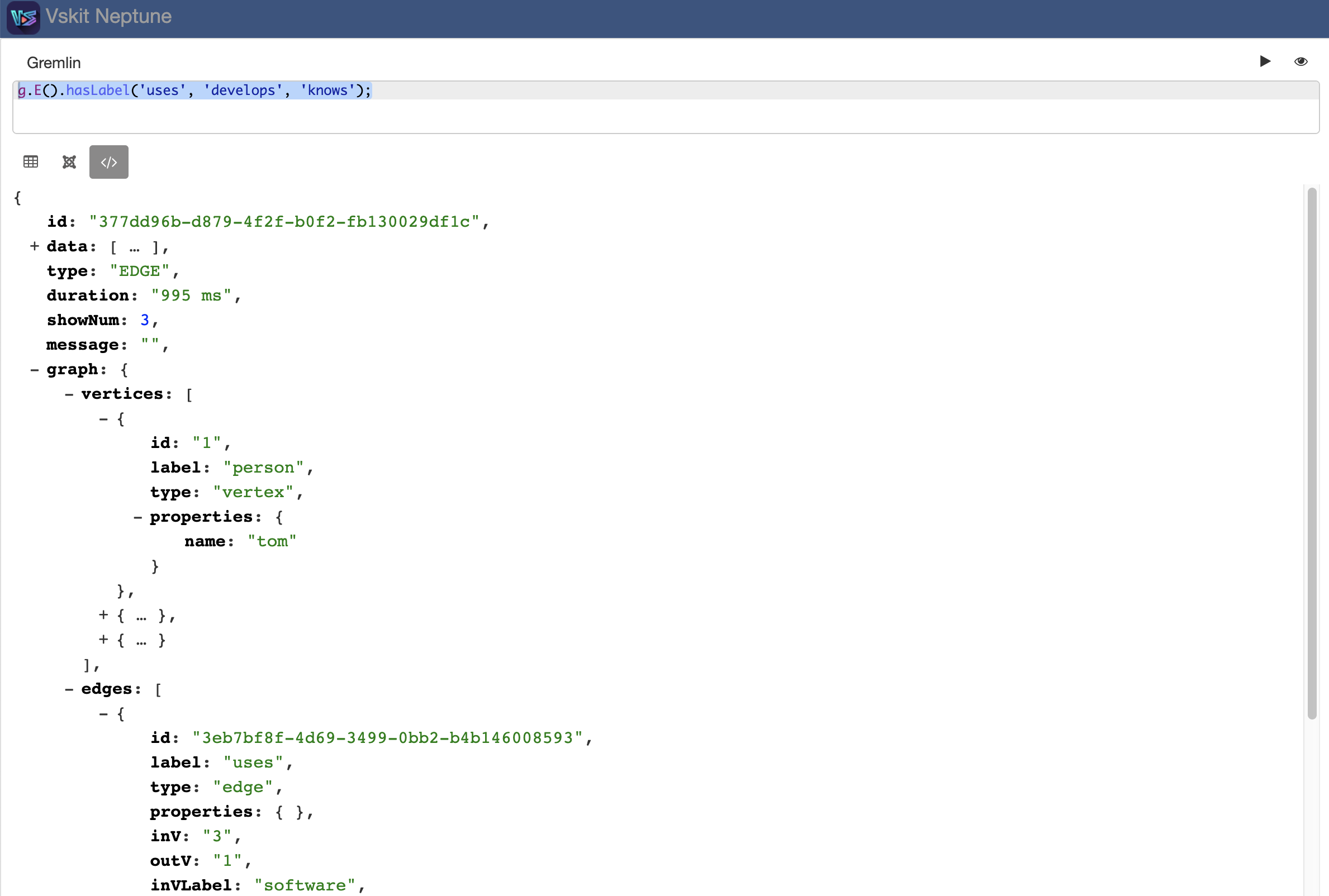Expand the collapsed data array

click(x=34, y=246)
